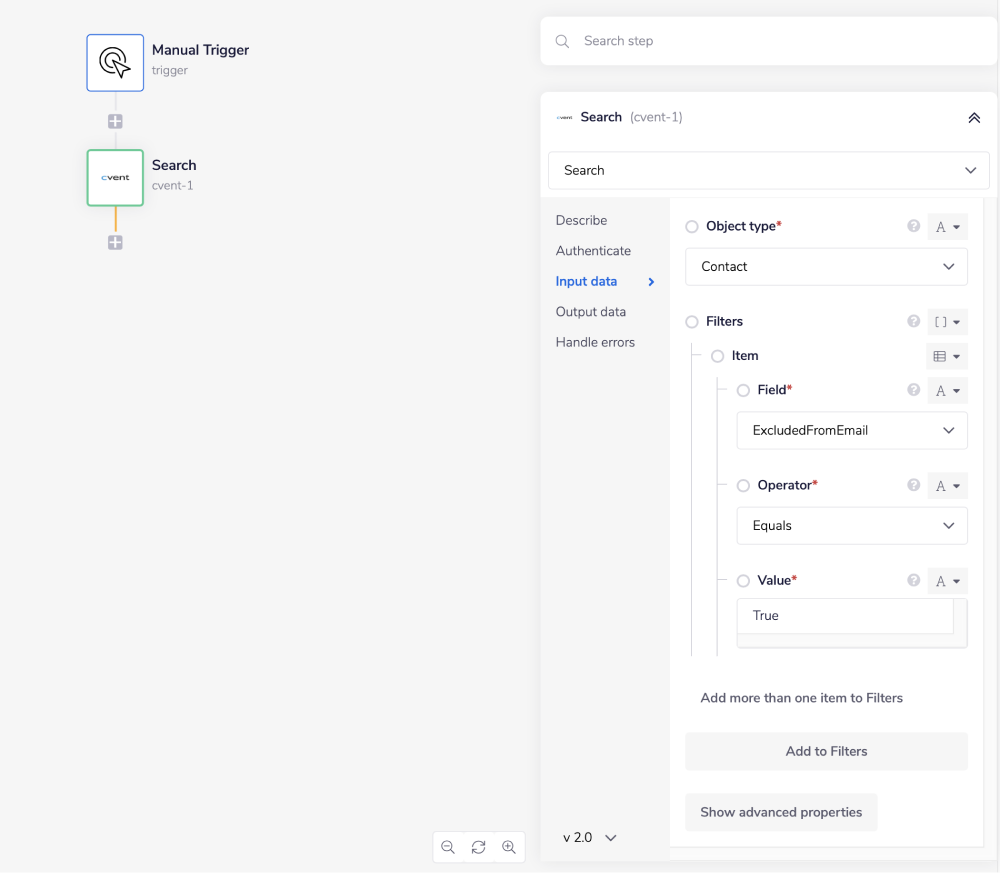Collapse the Search properties panel
This screenshot has height=873, width=1000.
(974, 118)
